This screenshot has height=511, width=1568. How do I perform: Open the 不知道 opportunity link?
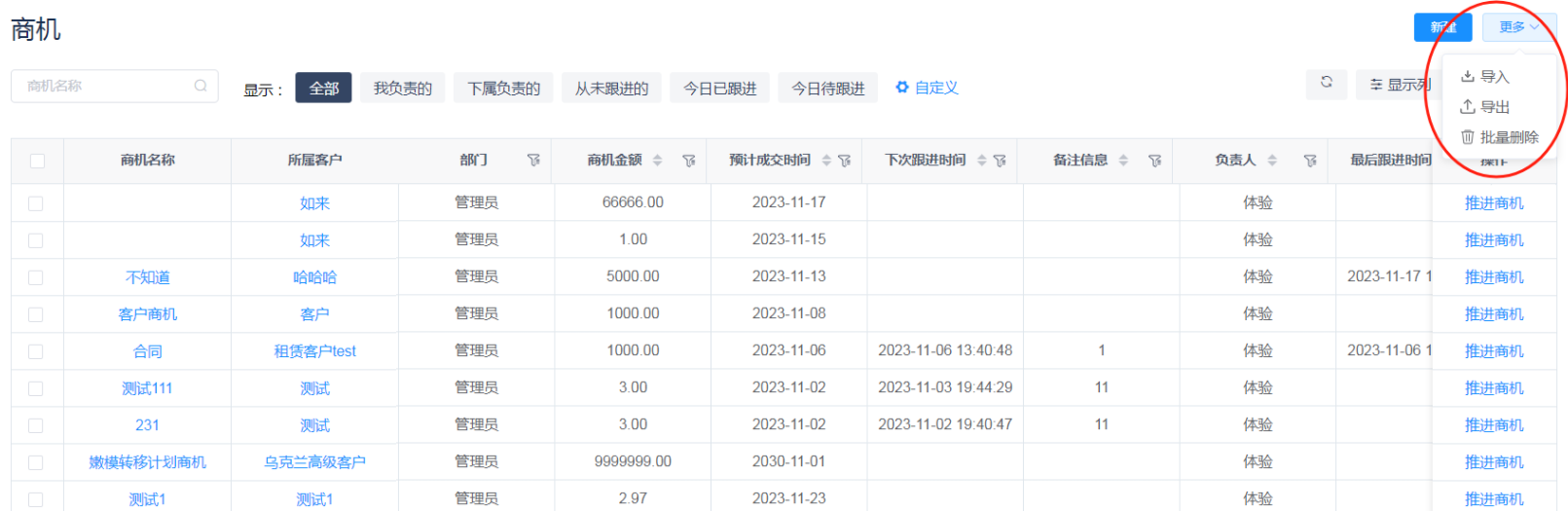(148, 277)
